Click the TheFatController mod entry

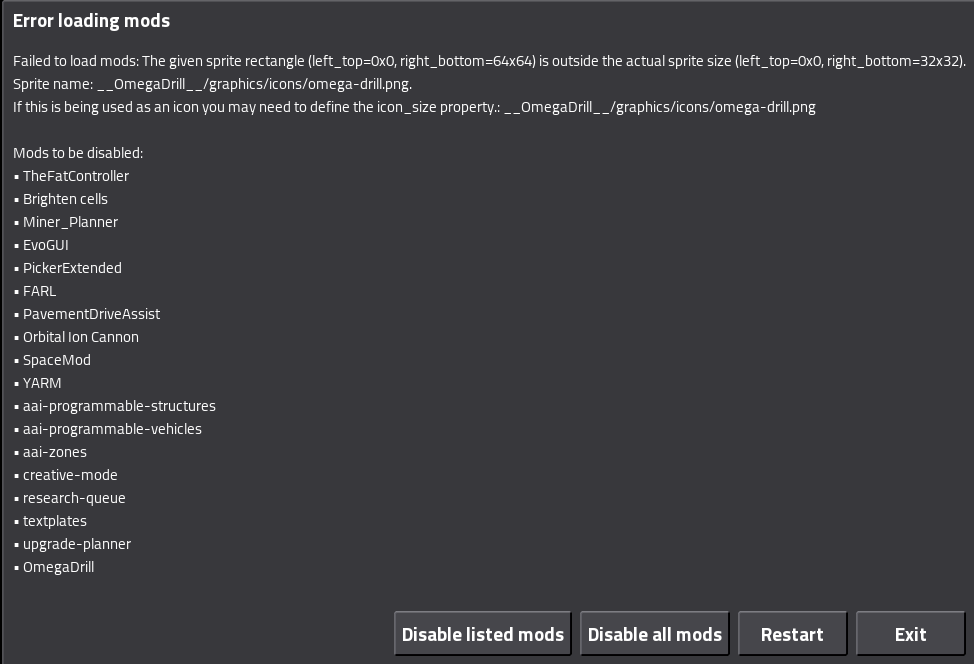point(76,176)
